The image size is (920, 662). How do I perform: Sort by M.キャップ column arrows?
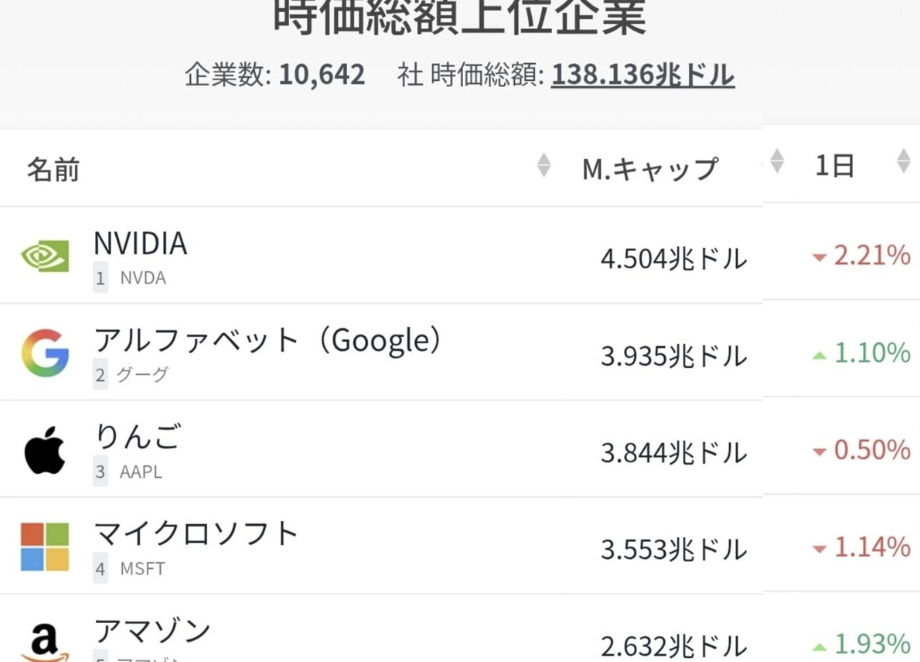tap(776, 160)
